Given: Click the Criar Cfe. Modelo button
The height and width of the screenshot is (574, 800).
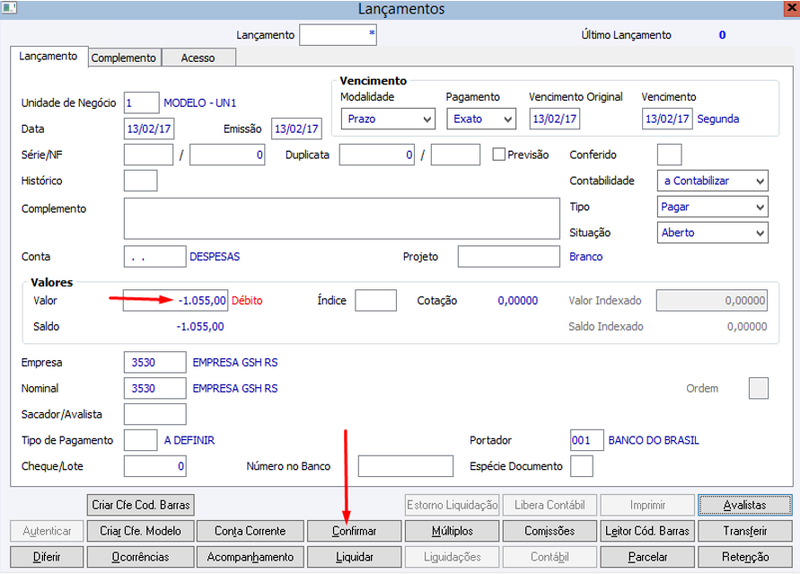Looking at the screenshot, I should click(141, 531).
